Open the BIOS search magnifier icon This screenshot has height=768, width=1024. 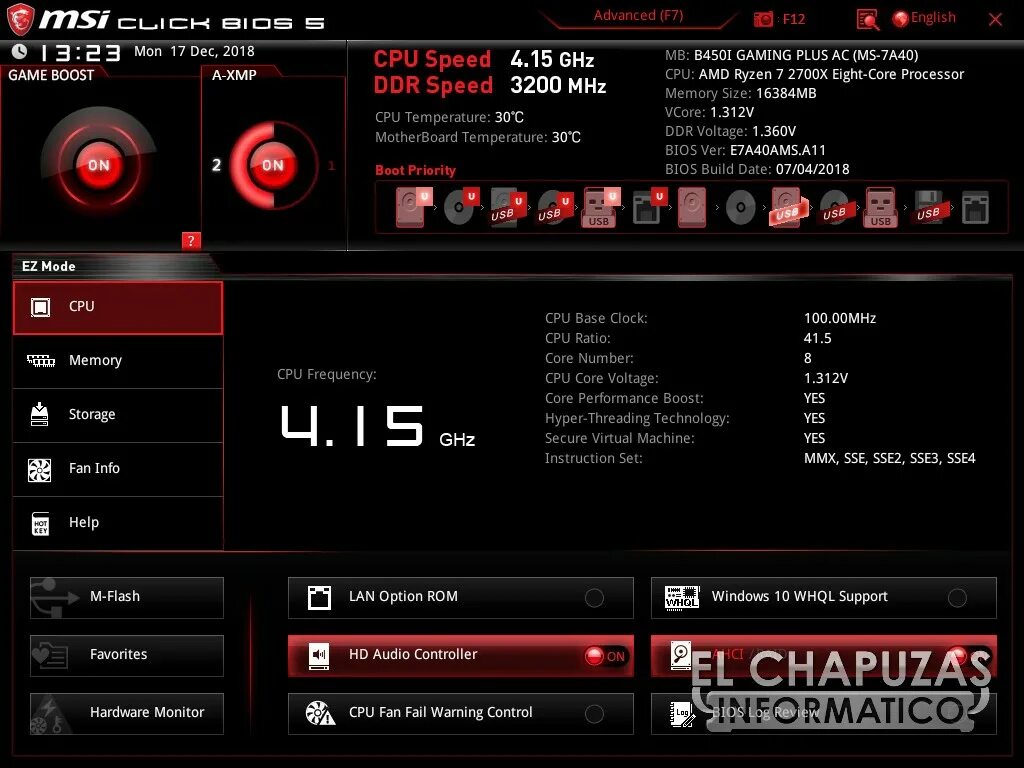point(867,20)
